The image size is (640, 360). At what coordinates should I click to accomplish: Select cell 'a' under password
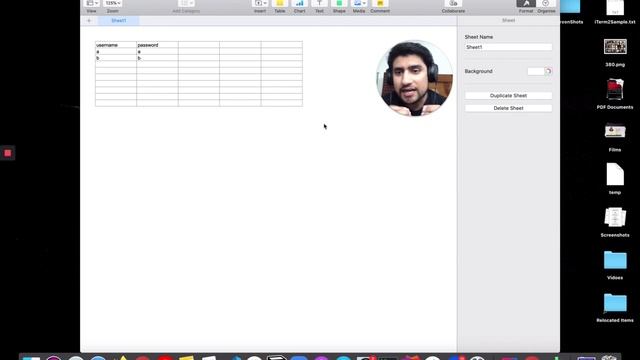157,52
